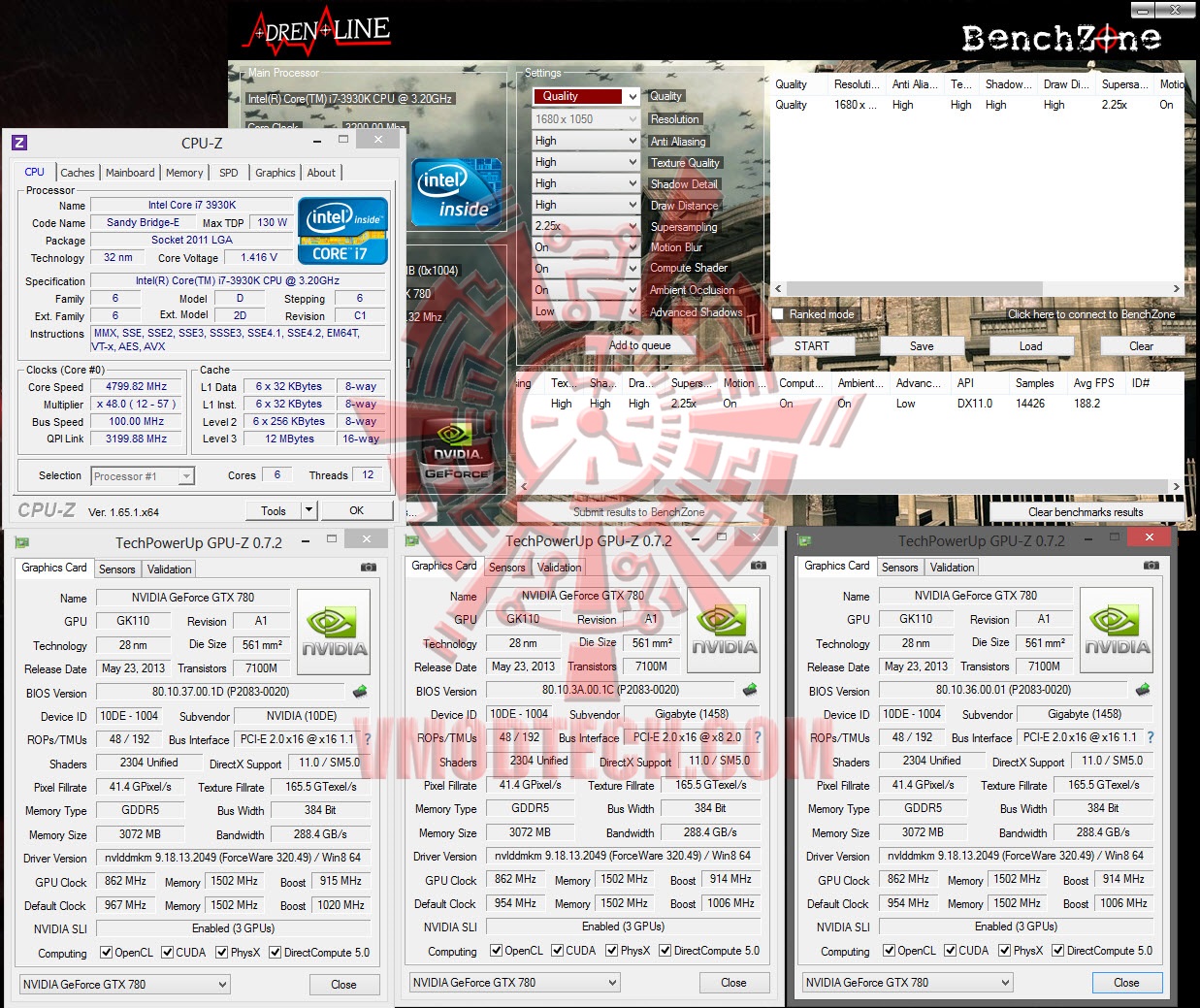Click Close button in left GPU-Z
The image size is (1200, 1008).
(x=343, y=984)
